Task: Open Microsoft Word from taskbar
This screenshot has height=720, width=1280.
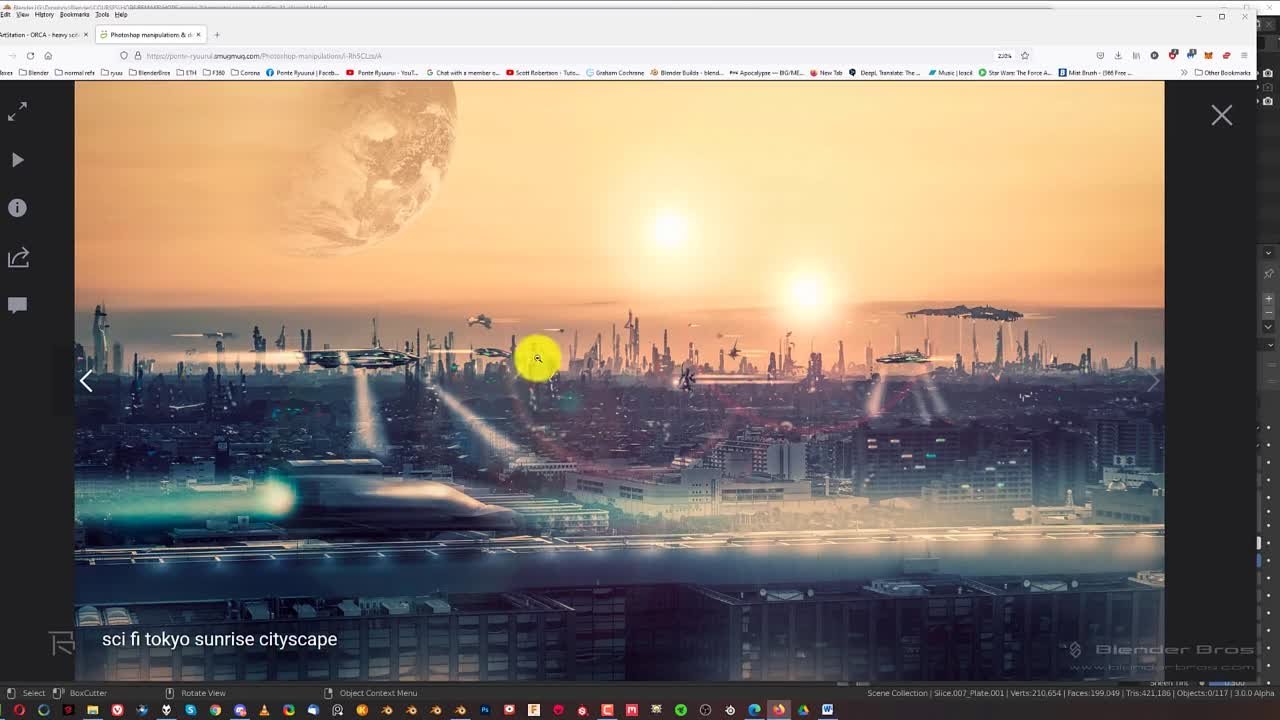Action: tap(828, 710)
